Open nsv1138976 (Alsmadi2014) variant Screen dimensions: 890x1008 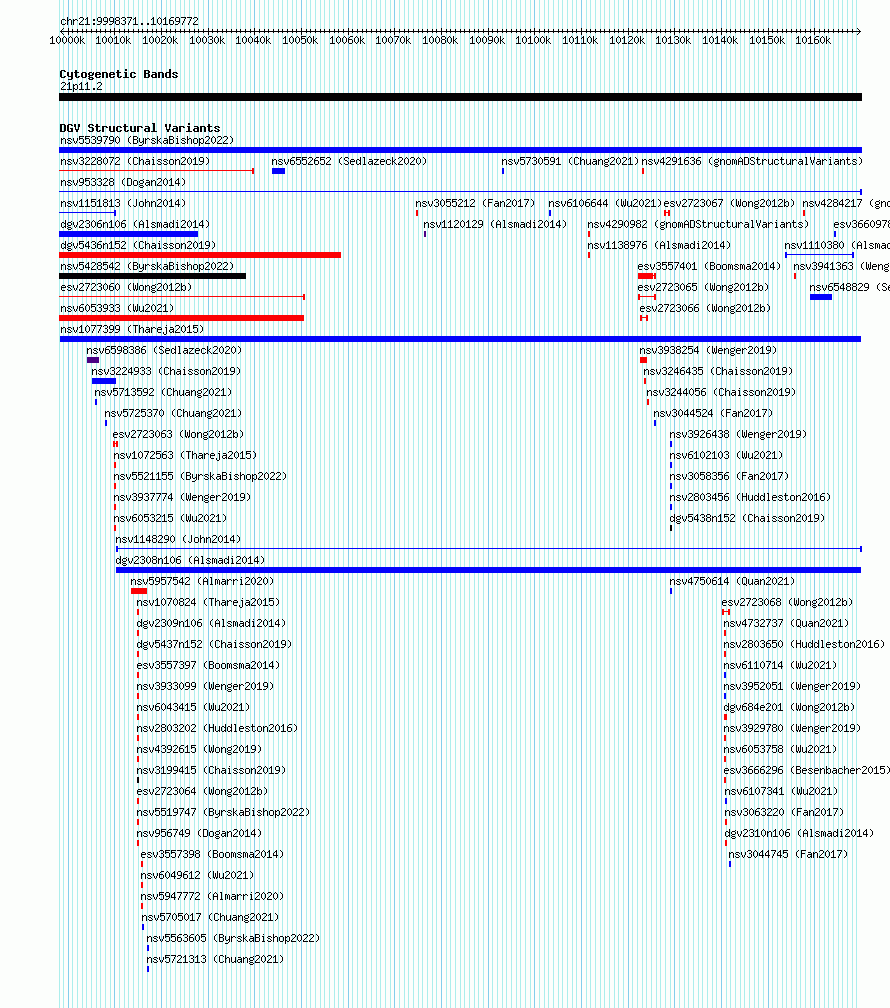coord(659,246)
